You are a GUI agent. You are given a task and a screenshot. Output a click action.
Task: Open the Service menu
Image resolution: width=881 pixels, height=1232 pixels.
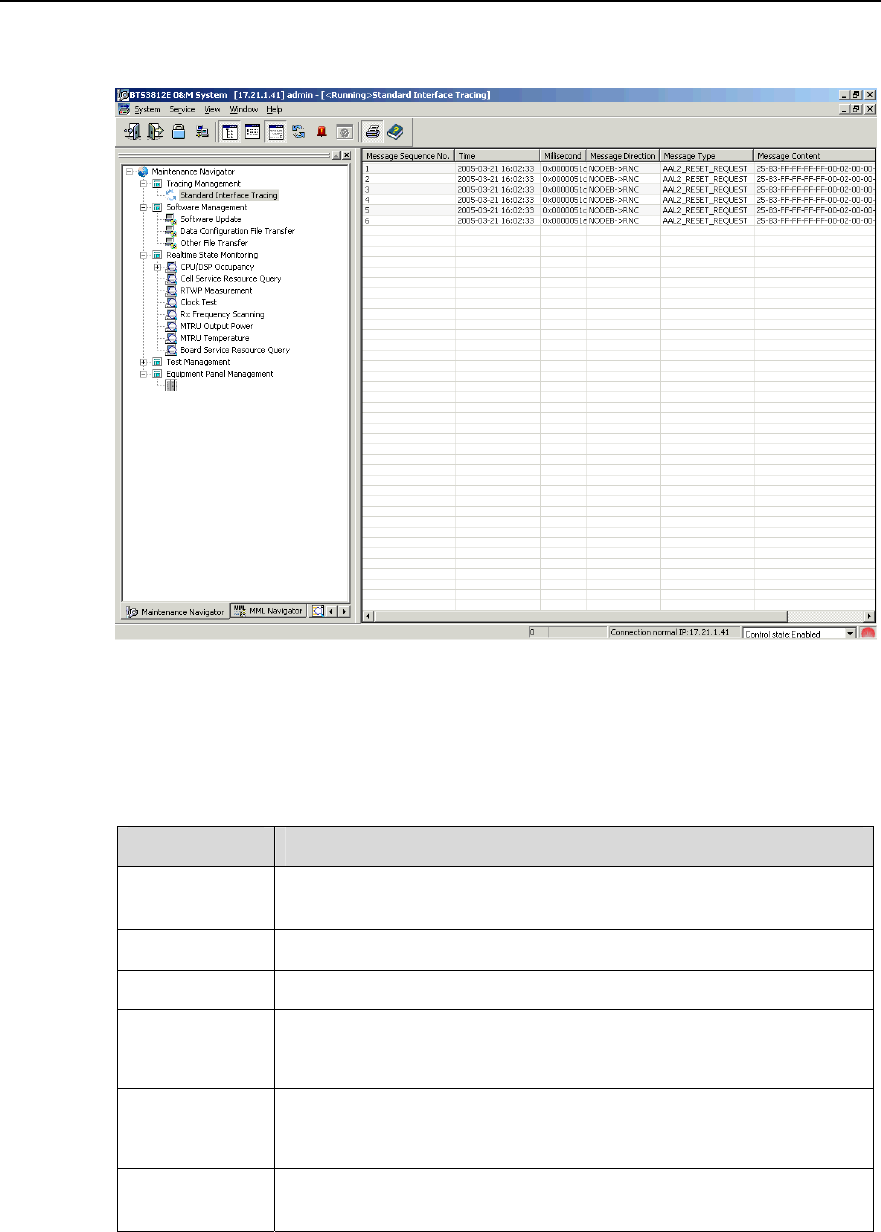[x=182, y=109]
